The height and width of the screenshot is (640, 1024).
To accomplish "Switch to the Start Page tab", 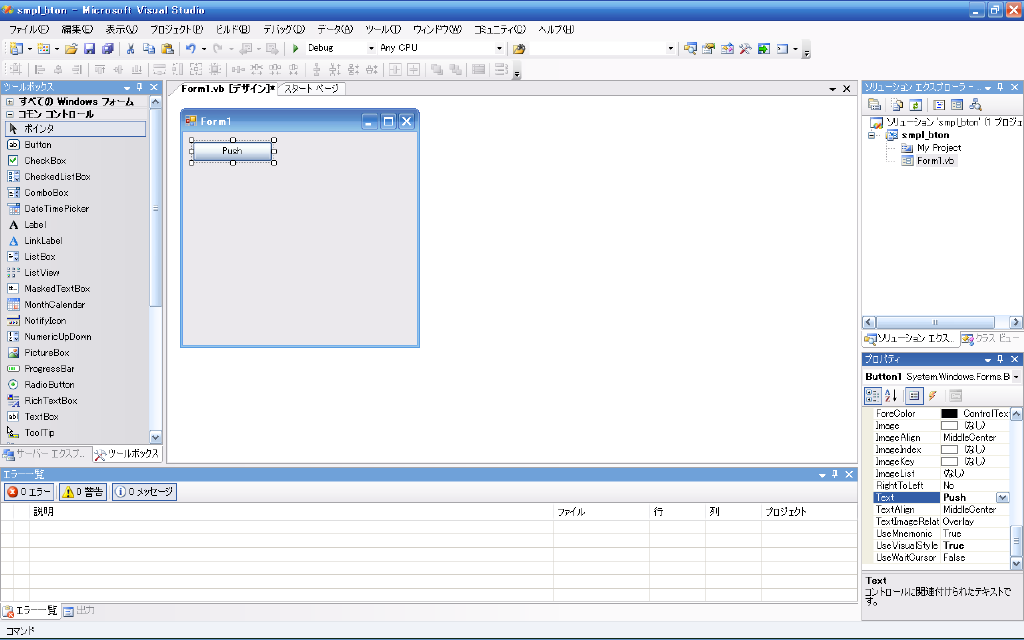I will (312, 89).
